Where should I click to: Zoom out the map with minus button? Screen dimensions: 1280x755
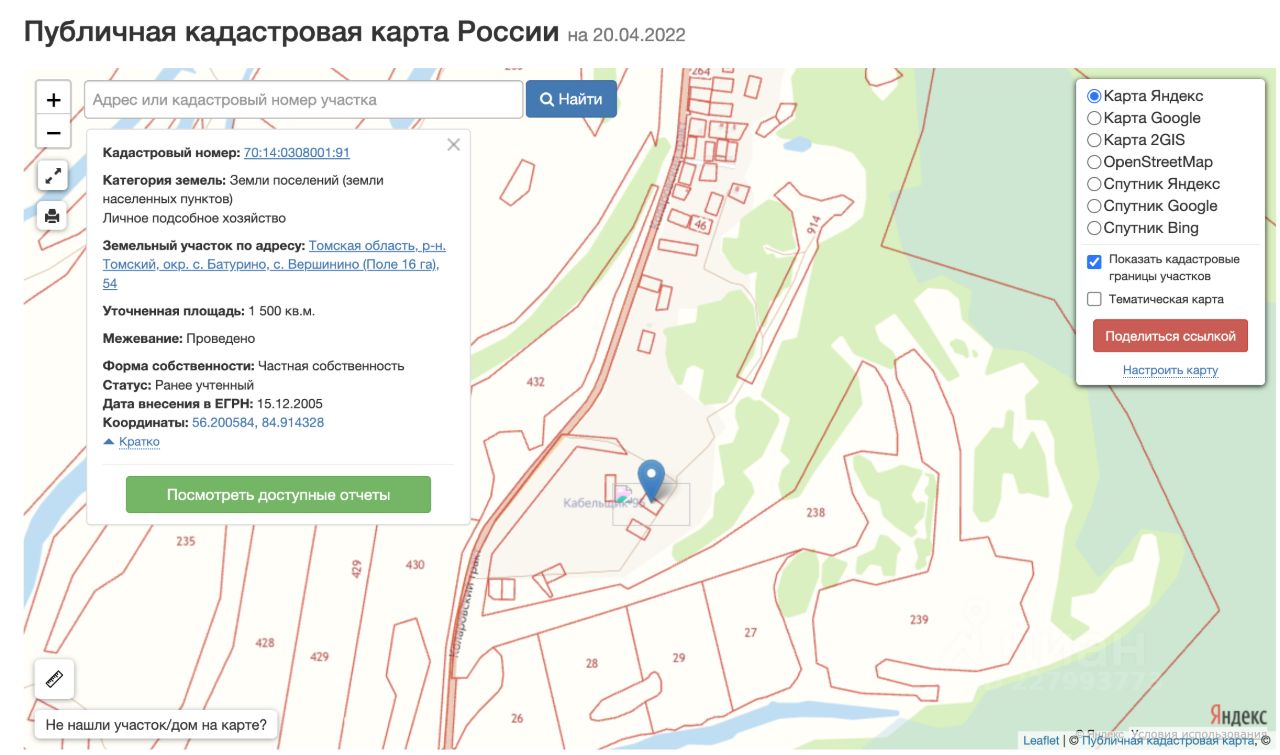pos(53,132)
